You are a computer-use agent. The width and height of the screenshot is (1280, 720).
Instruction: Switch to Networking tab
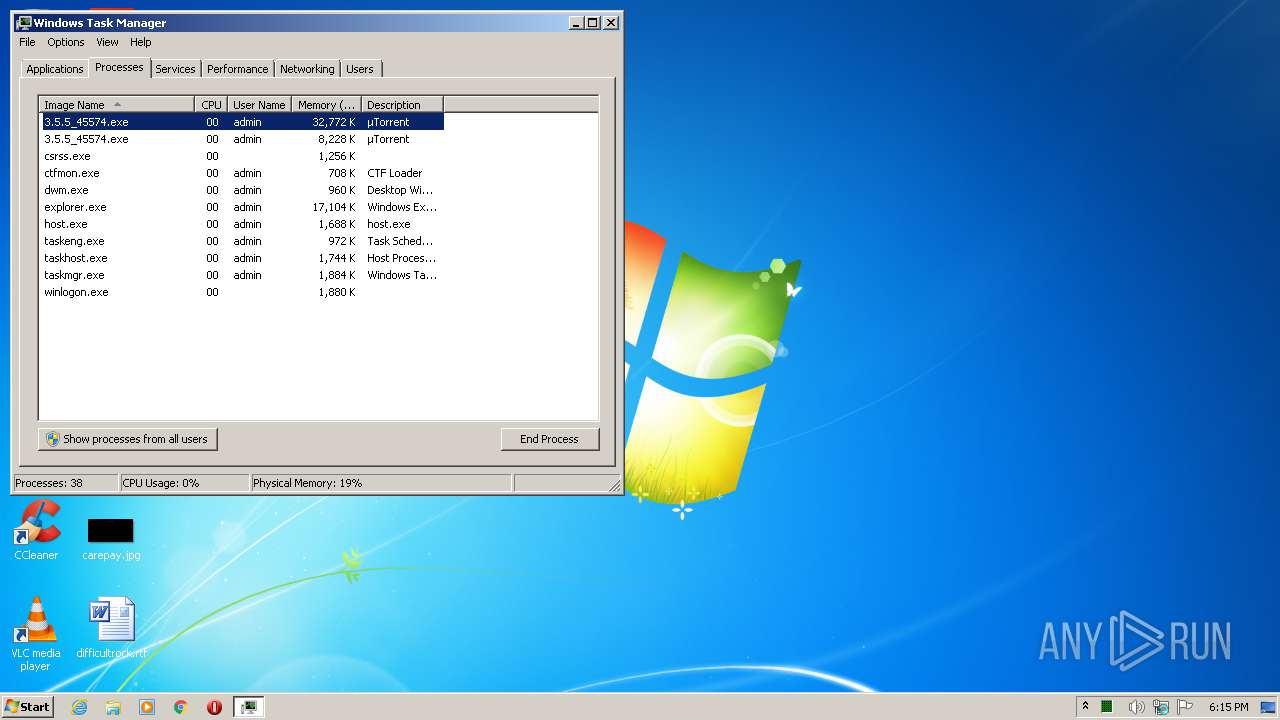tap(307, 69)
